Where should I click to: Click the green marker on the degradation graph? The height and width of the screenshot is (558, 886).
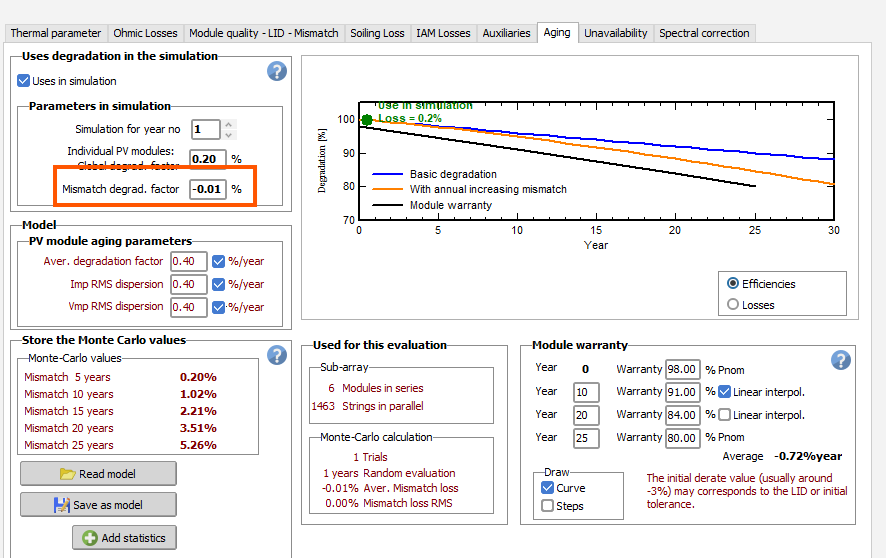pos(366,120)
